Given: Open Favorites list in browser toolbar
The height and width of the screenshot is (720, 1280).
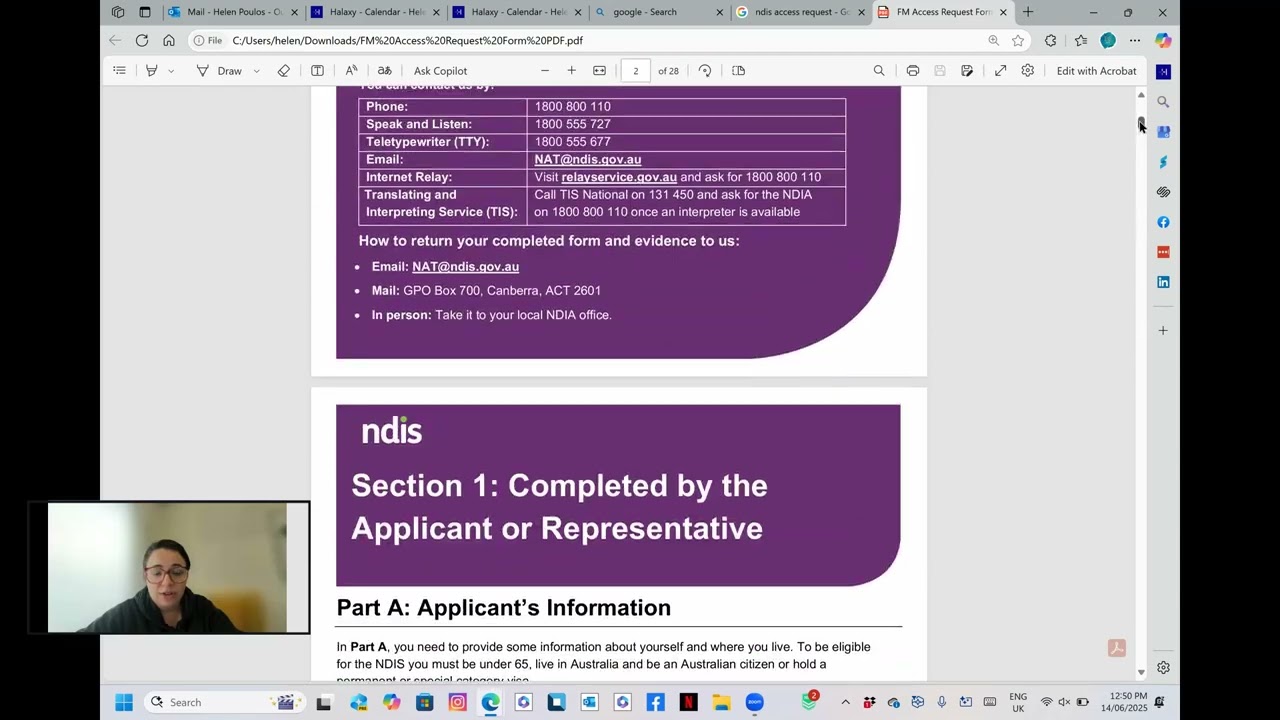Looking at the screenshot, I should pyautogui.click(x=1081, y=41).
